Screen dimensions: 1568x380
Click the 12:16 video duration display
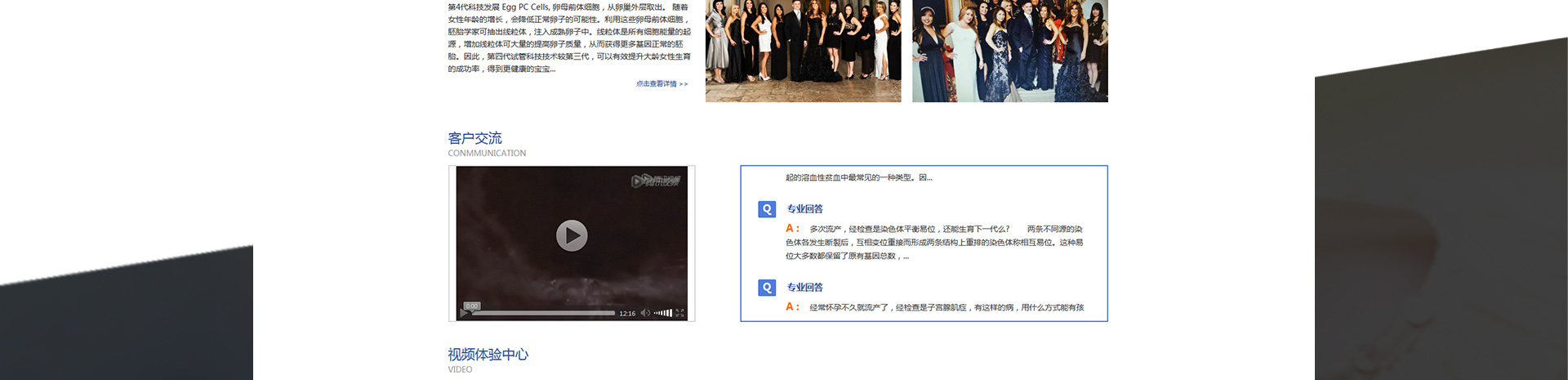[627, 313]
